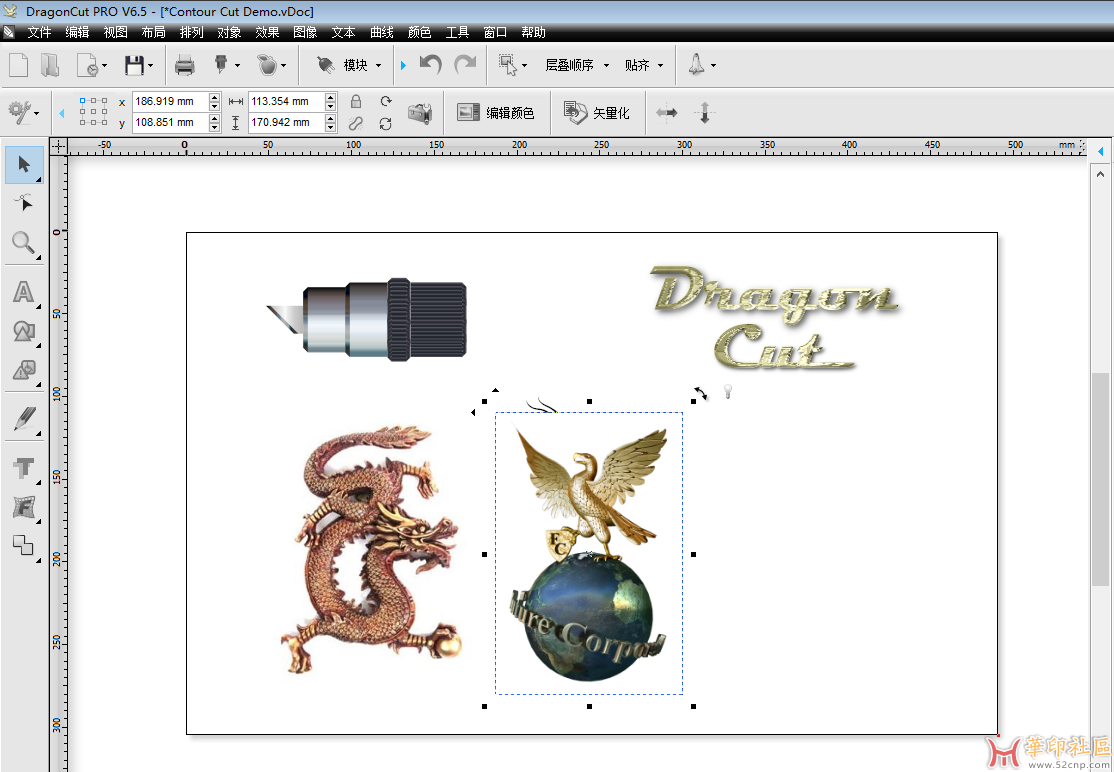The height and width of the screenshot is (772, 1114).
Task: Toggle the proportion lock padlock
Action: 355,102
